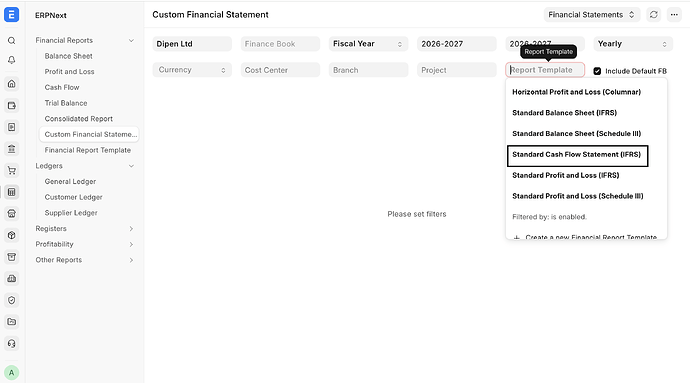Open Customer Ledger in sidebar
This screenshot has width=690, height=383.
point(73,197)
